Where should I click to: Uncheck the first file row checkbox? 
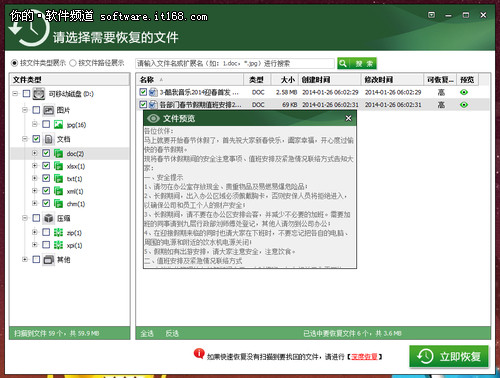143,92
